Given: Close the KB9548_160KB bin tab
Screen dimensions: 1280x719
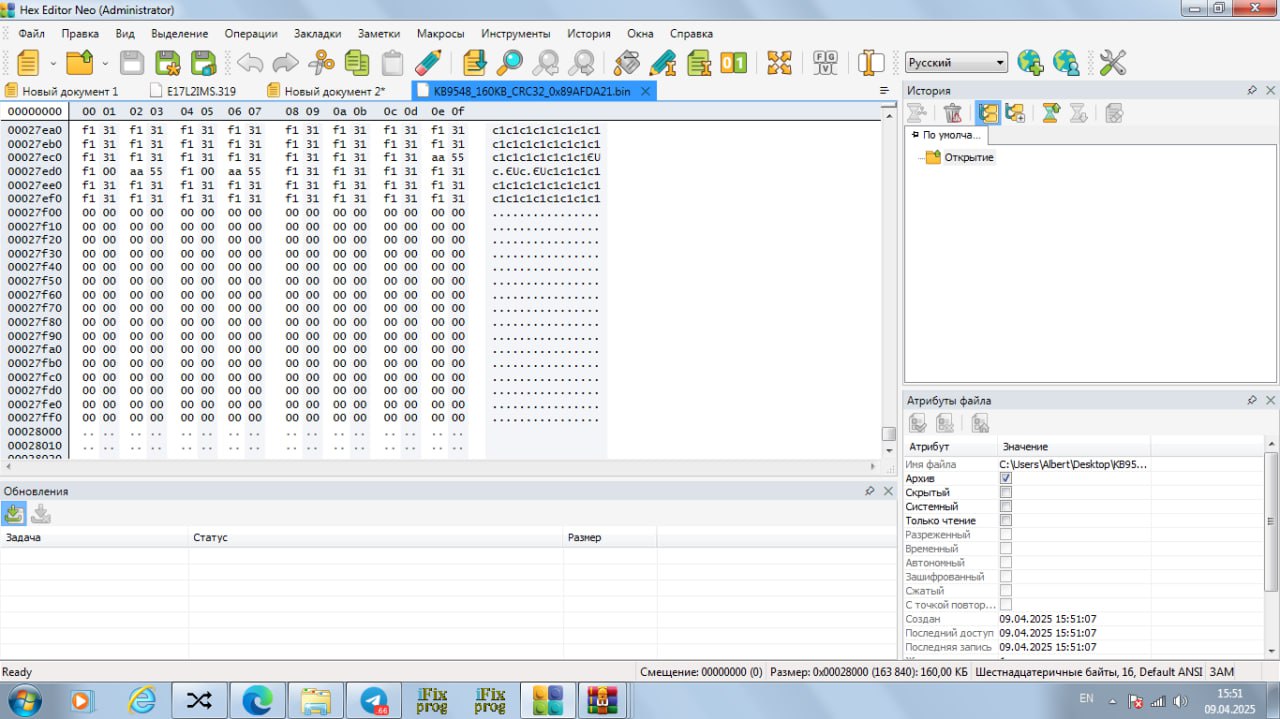Looking at the screenshot, I should click(x=646, y=91).
